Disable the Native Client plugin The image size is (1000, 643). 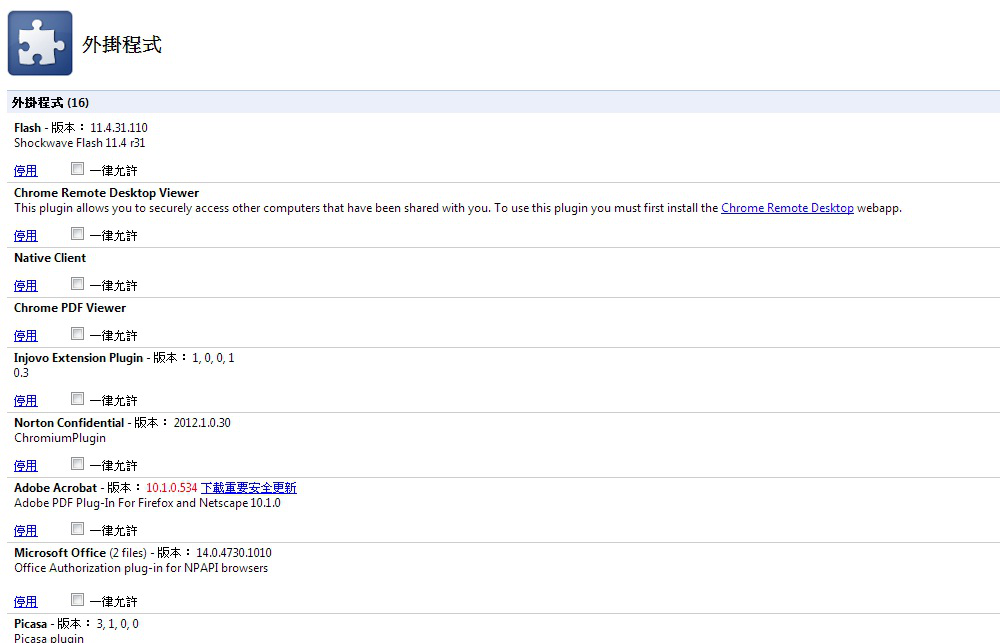click(26, 285)
